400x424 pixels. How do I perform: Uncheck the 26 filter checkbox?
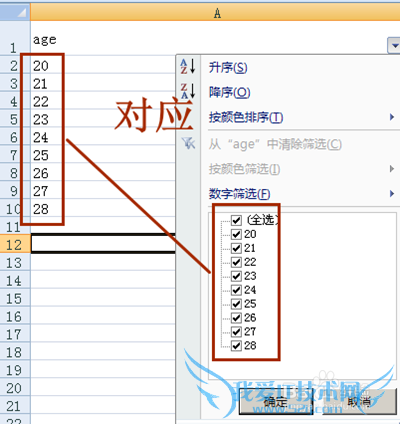(236, 318)
